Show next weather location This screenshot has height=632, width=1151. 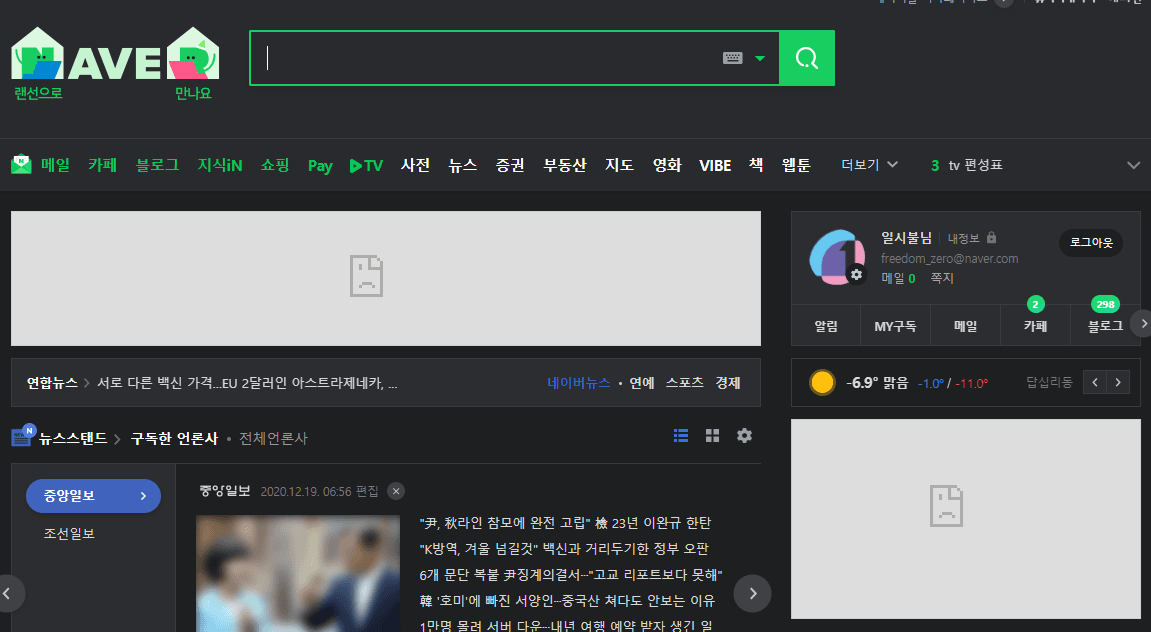pos(1118,382)
